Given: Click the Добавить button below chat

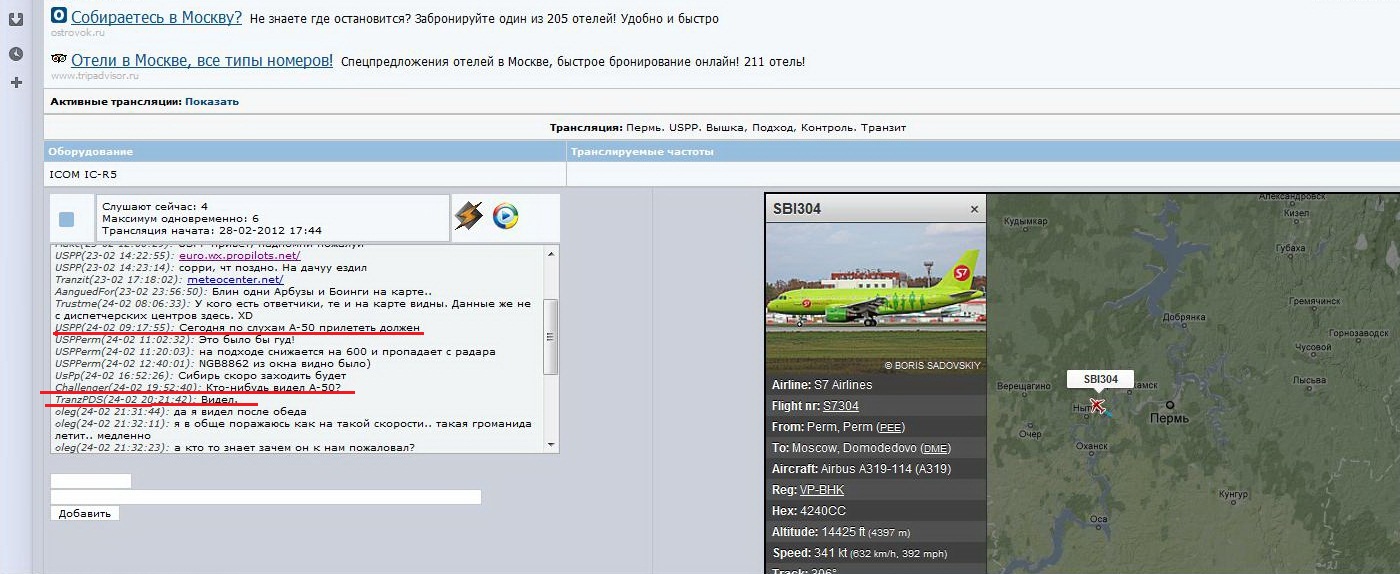Looking at the screenshot, I should [85, 513].
